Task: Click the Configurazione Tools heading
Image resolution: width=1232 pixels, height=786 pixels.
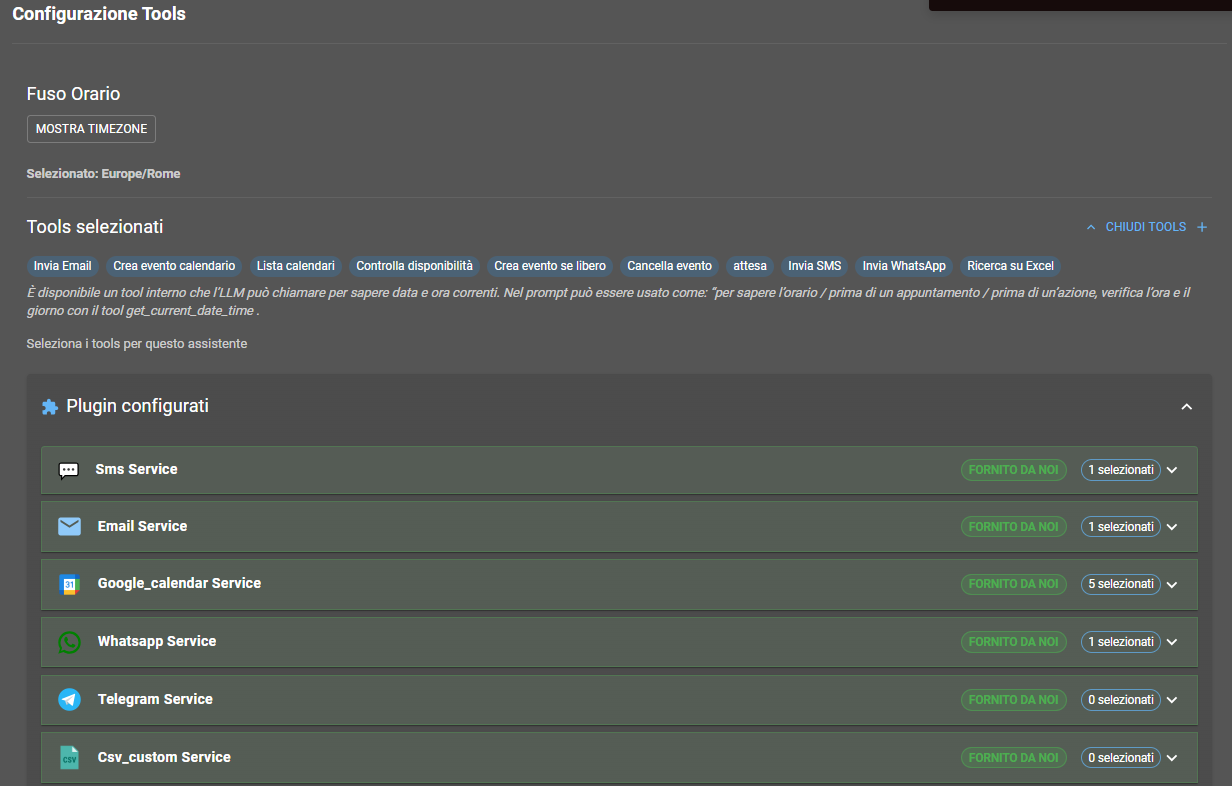Action: point(98,14)
